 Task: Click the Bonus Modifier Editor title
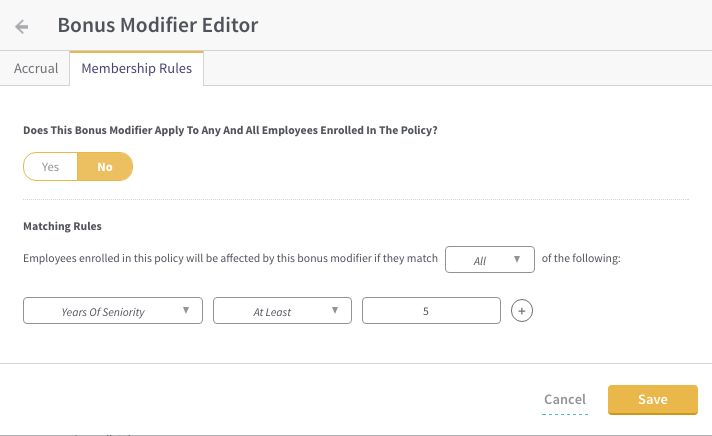tap(158, 25)
